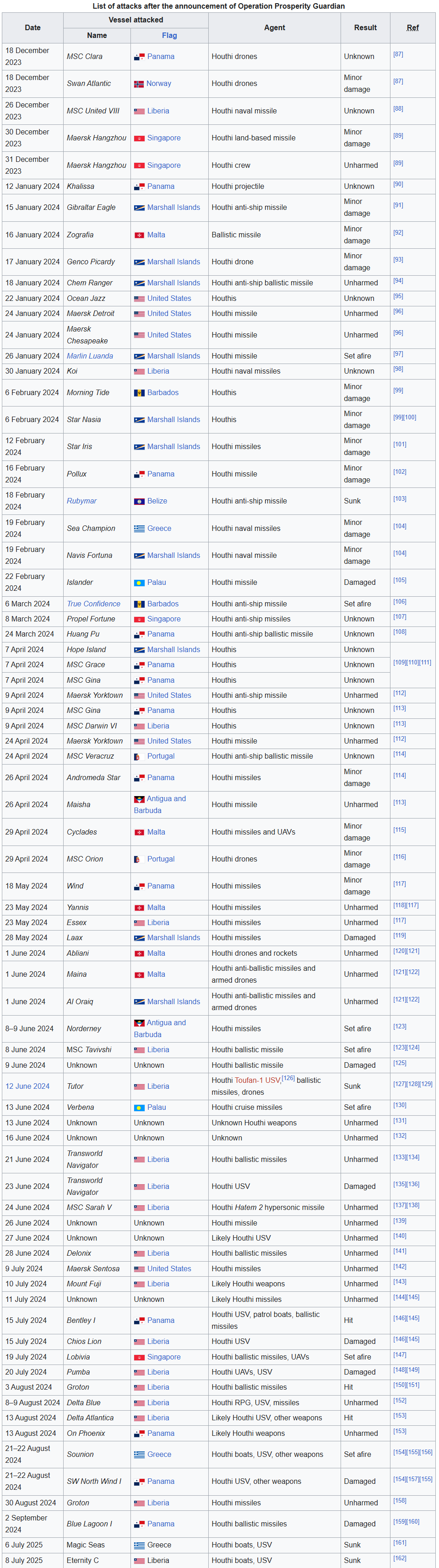The height and width of the screenshot is (1568, 439).
Task: Open the red Toufan-1 USV link
Action: click(x=257, y=1081)
